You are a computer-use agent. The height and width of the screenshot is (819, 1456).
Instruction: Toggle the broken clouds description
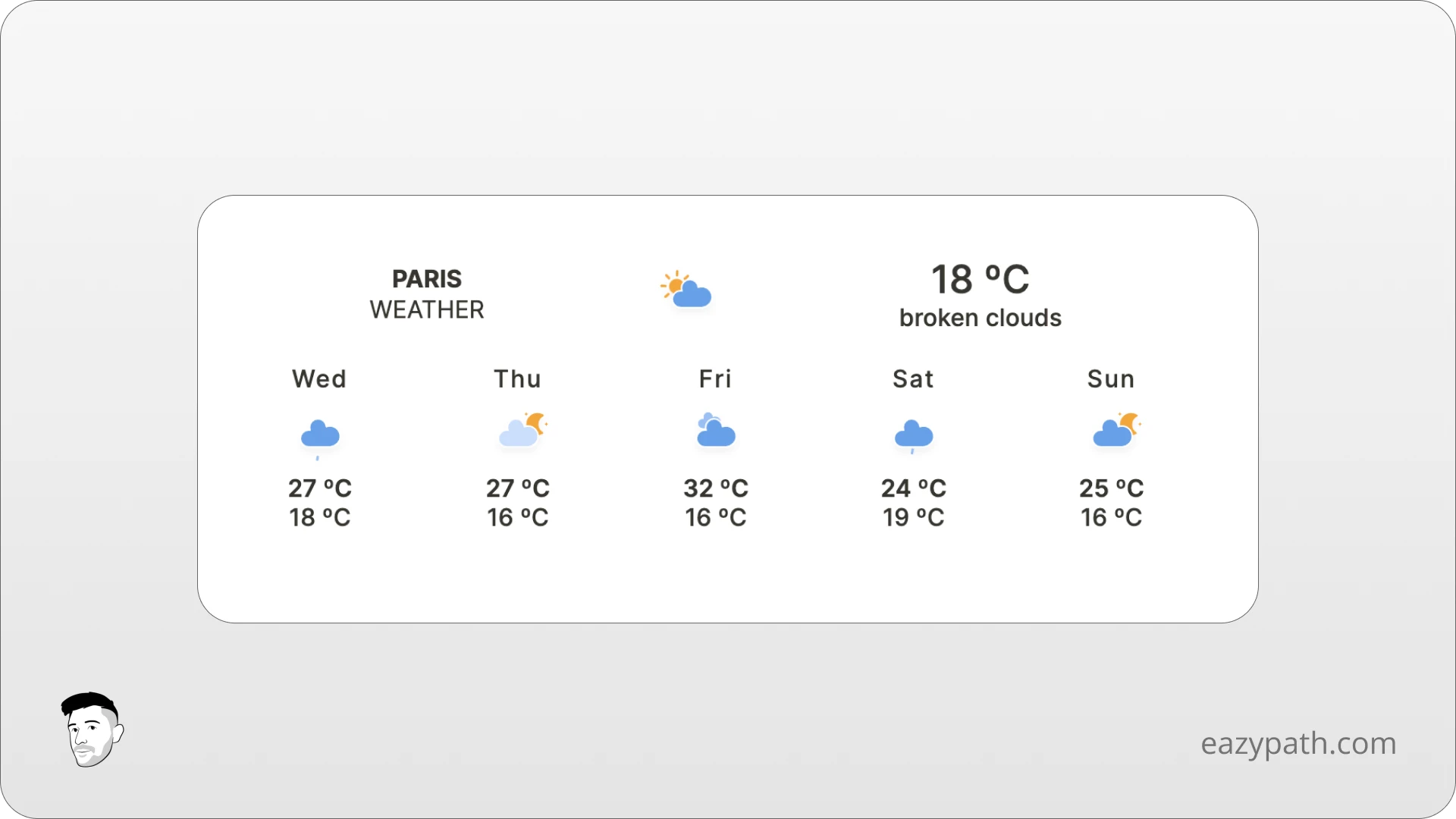[980, 318]
